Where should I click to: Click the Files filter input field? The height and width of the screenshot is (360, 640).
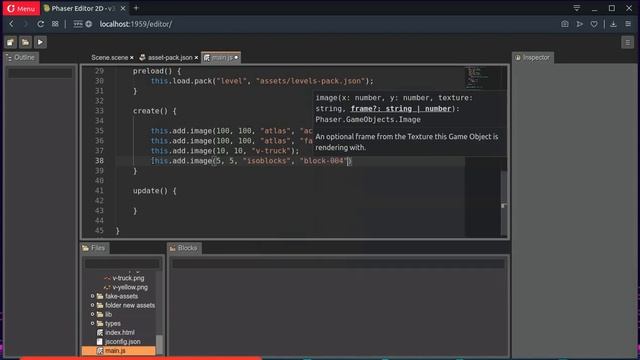click(x=122, y=264)
